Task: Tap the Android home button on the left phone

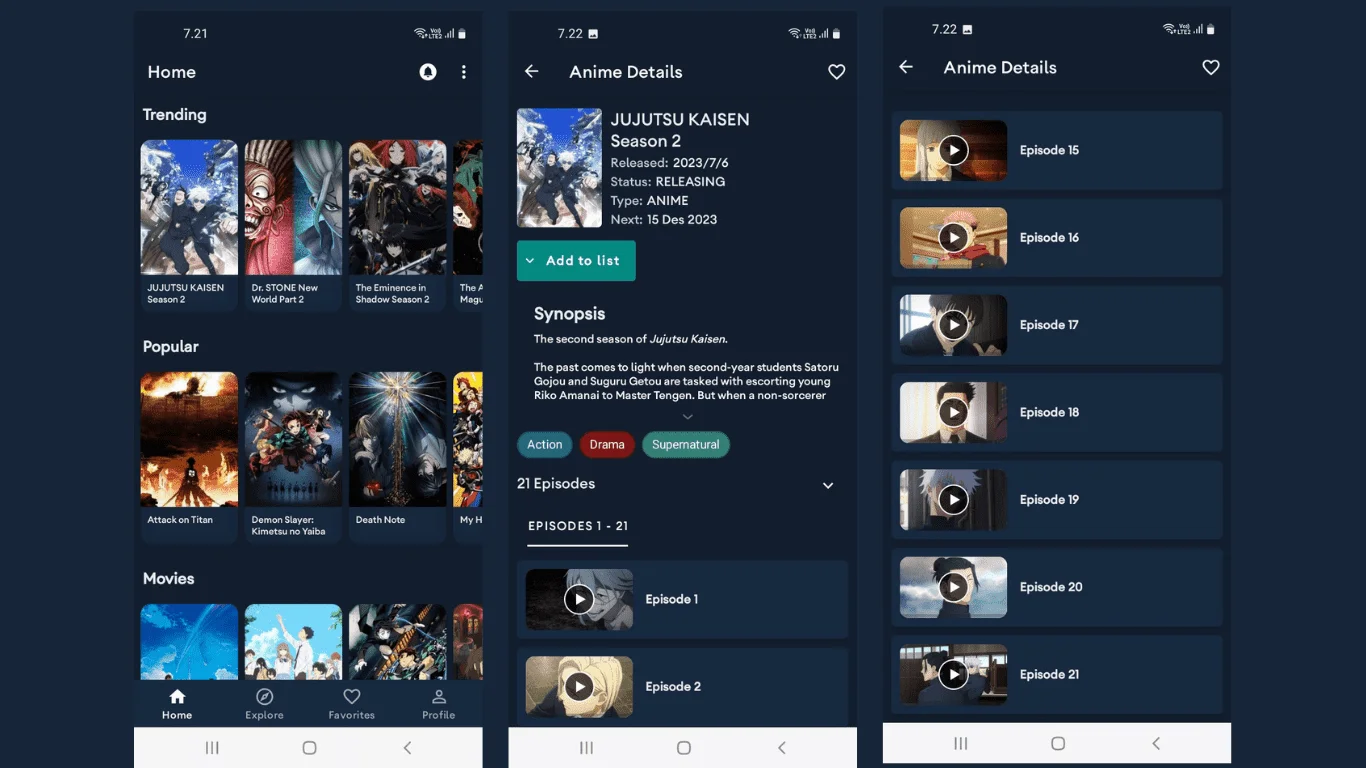Action: [x=309, y=748]
